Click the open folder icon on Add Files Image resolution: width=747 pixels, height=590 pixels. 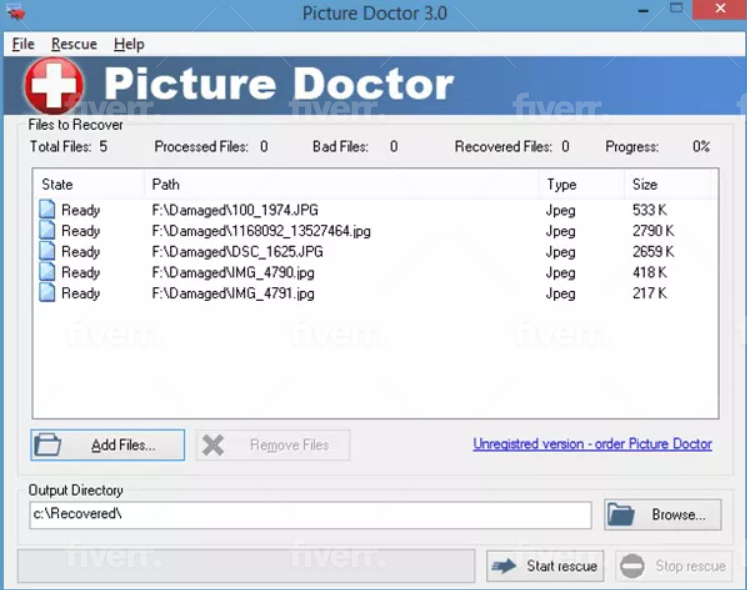(x=48, y=445)
